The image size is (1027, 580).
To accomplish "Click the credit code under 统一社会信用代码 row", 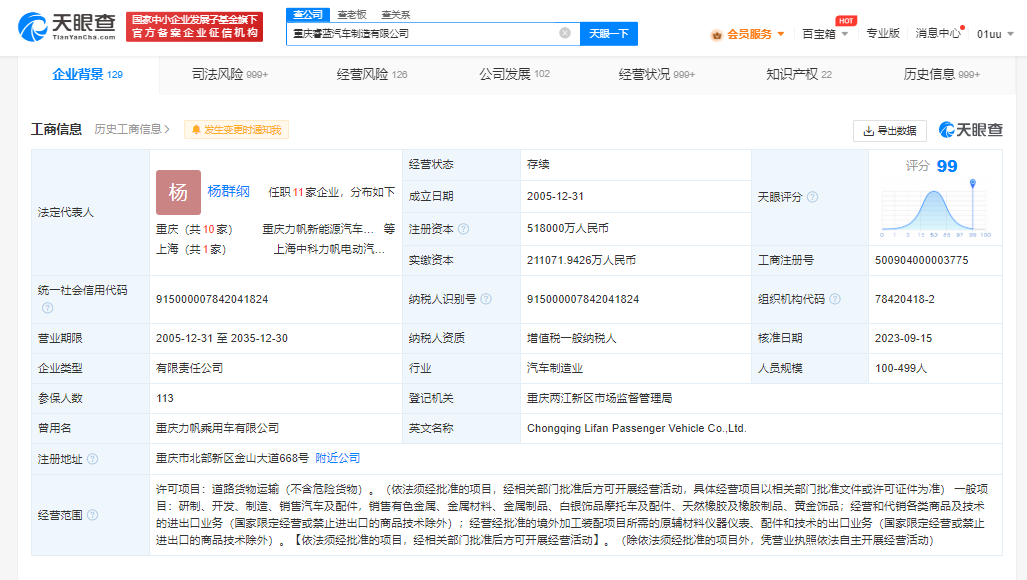I will click(212, 299).
